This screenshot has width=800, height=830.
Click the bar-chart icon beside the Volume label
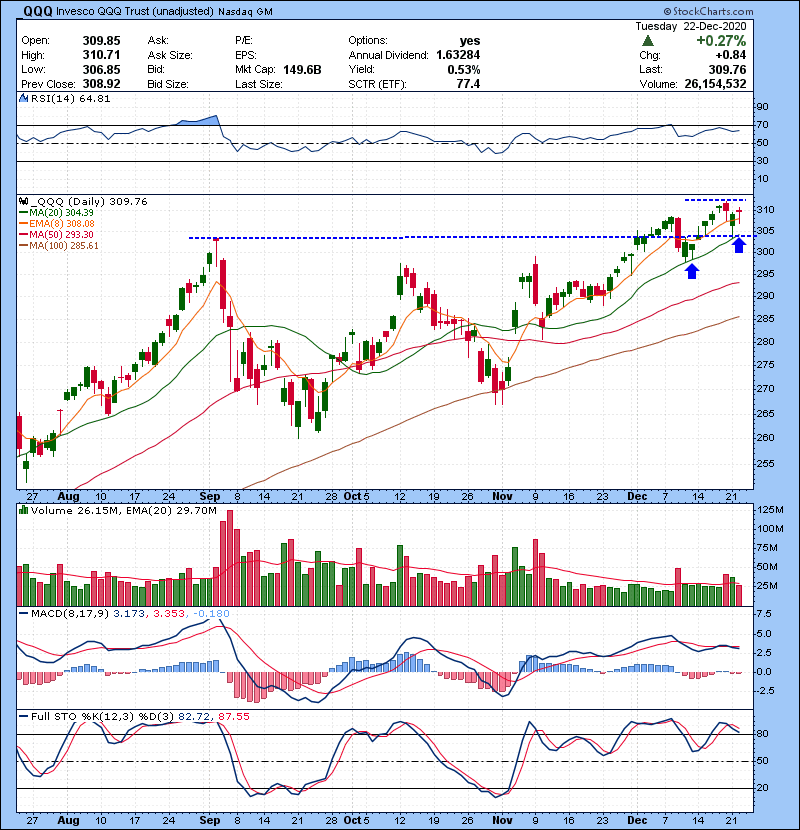[x=23, y=510]
